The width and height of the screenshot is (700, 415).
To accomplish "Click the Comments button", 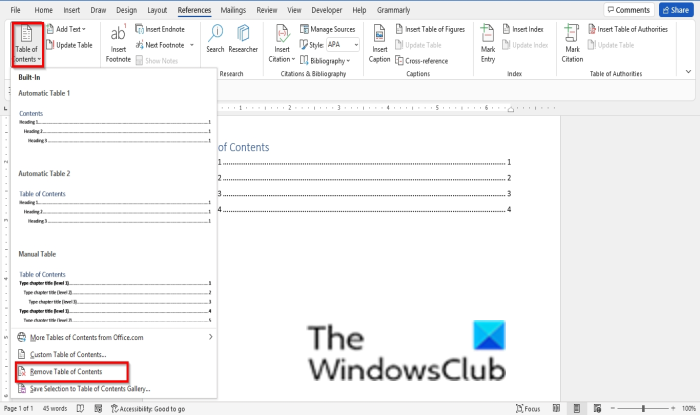I will pos(629,10).
